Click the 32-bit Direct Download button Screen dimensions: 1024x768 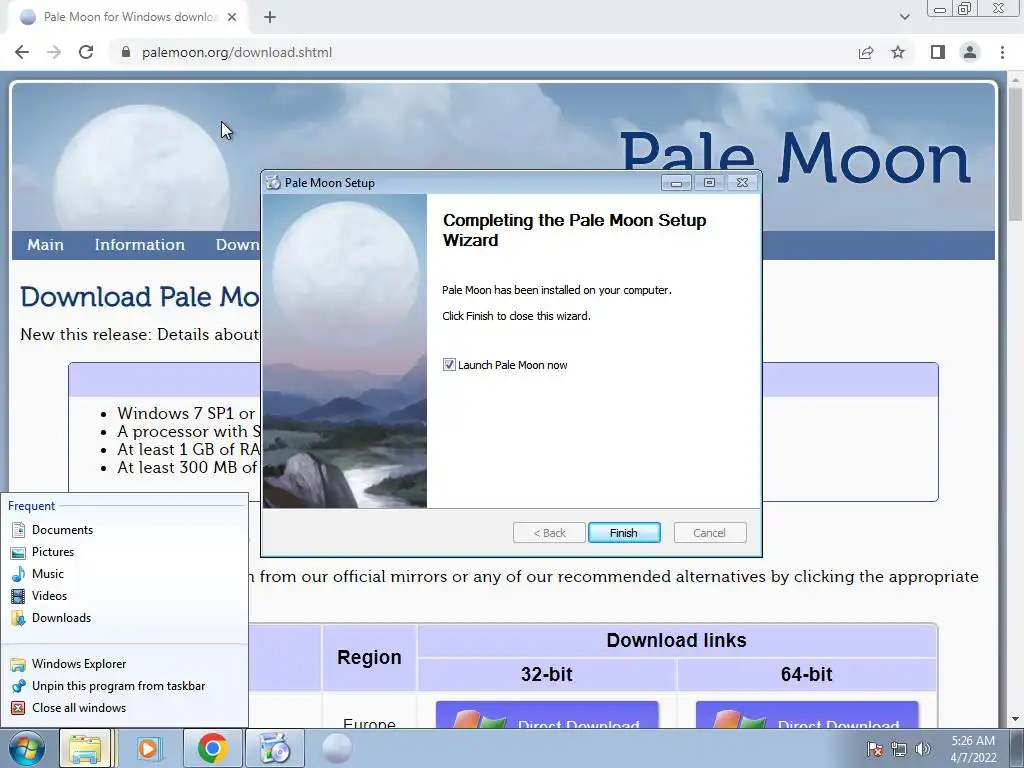[547, 715]
